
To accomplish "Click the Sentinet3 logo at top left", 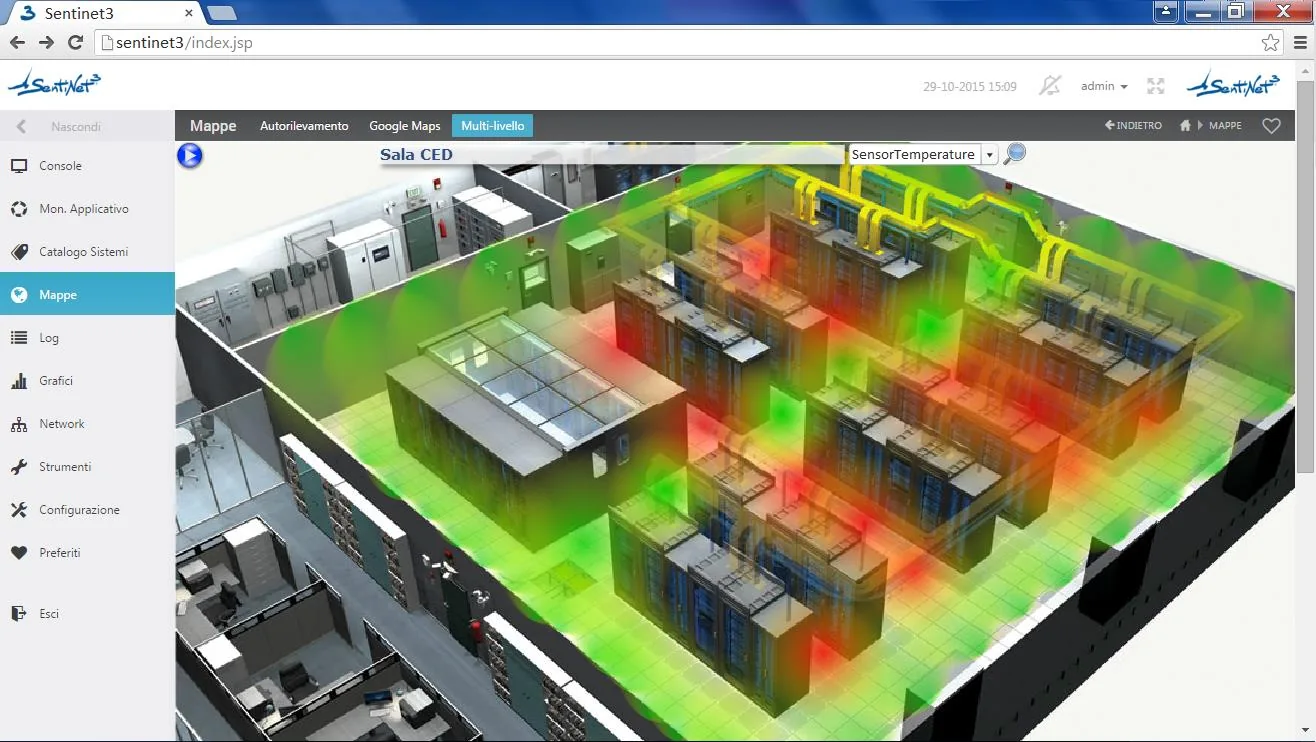I will pos(55,85).
